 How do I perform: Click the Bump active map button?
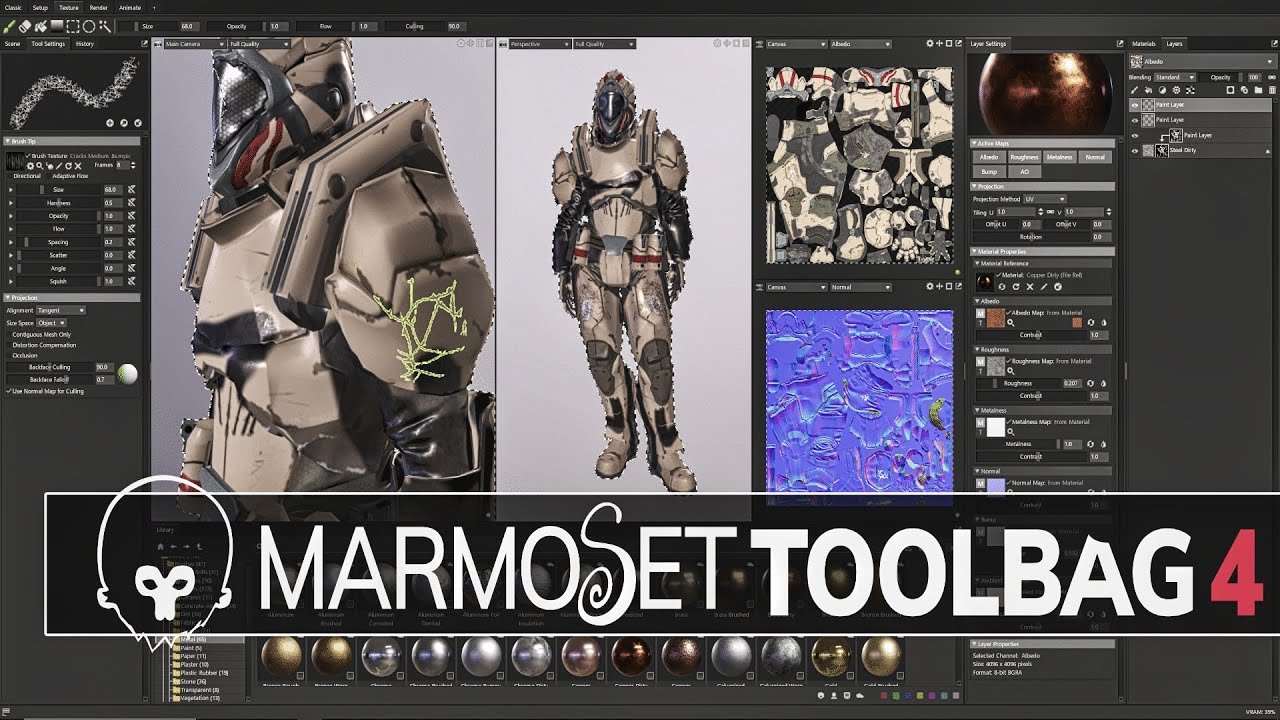click(989, 171)
